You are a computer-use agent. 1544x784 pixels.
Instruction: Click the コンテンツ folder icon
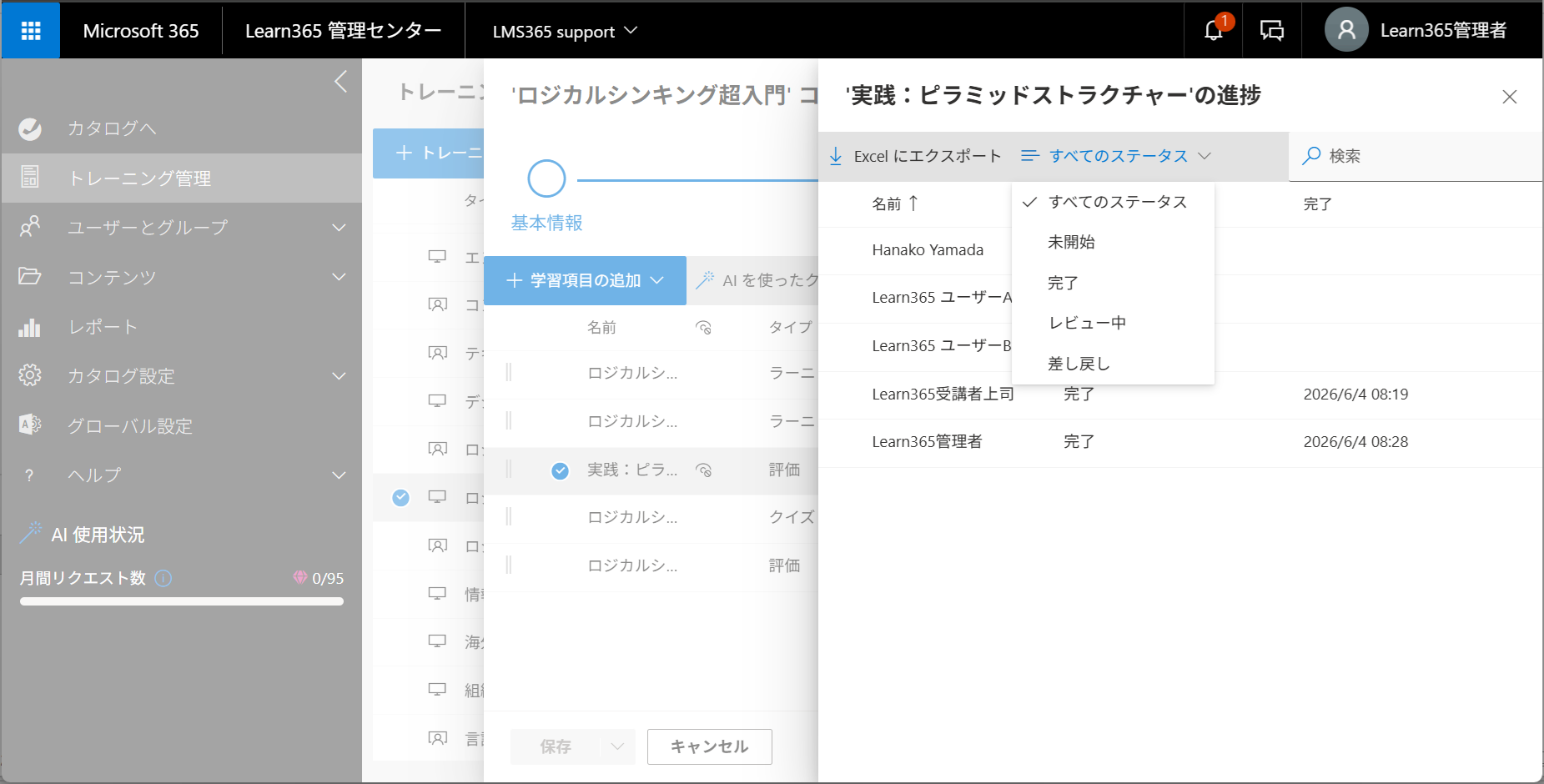point(30,276)
